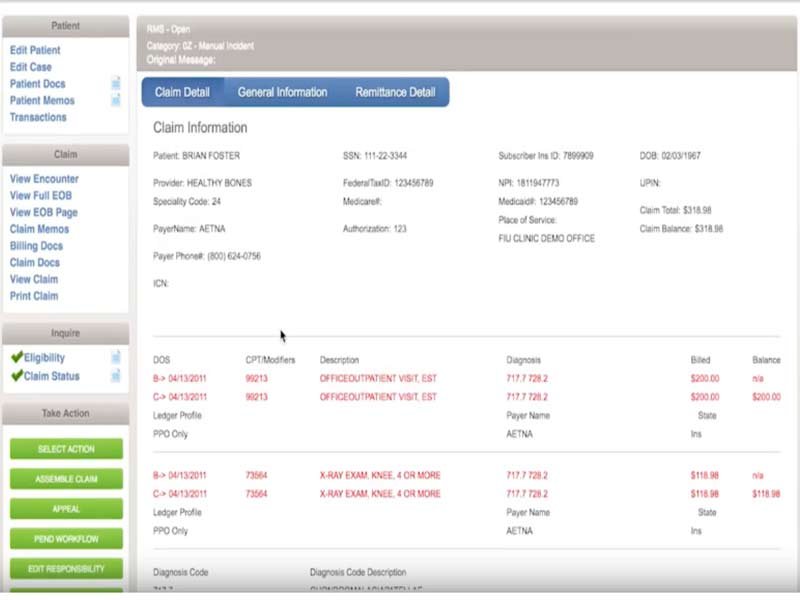Open the Billing Docs link
Viewport: 800px width, 600px height.
pyautogui.click(x=36, y=246)
